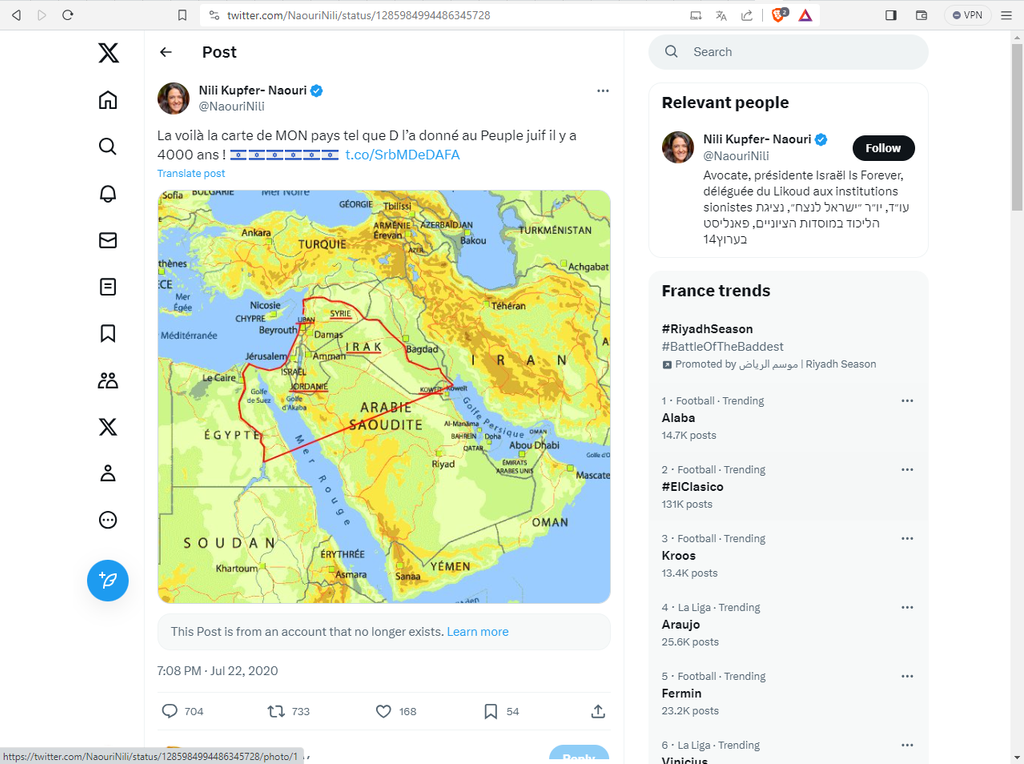Image resolution: width=1024 pixels, height=764 pixels.
Task: Select the Kroos trending topic
Action: (678, 556)
